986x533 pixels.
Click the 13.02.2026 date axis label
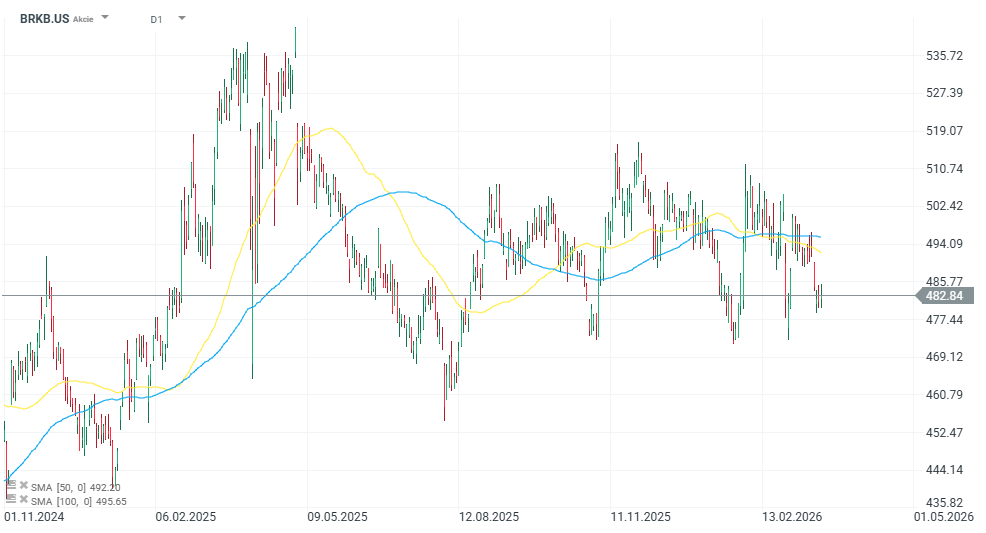coord(792,517)
